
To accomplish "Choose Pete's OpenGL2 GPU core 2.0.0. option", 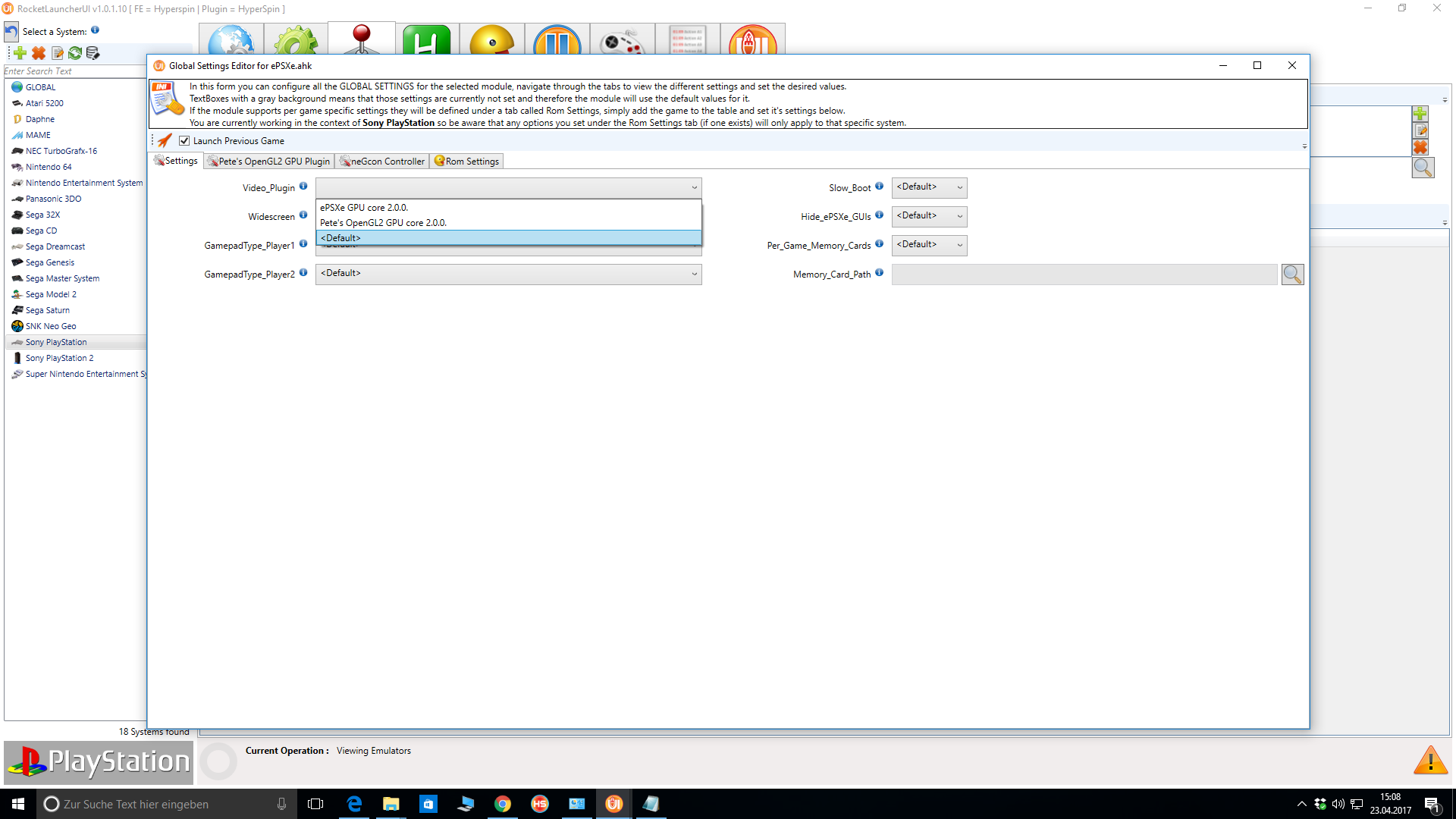I will point(509,223).
